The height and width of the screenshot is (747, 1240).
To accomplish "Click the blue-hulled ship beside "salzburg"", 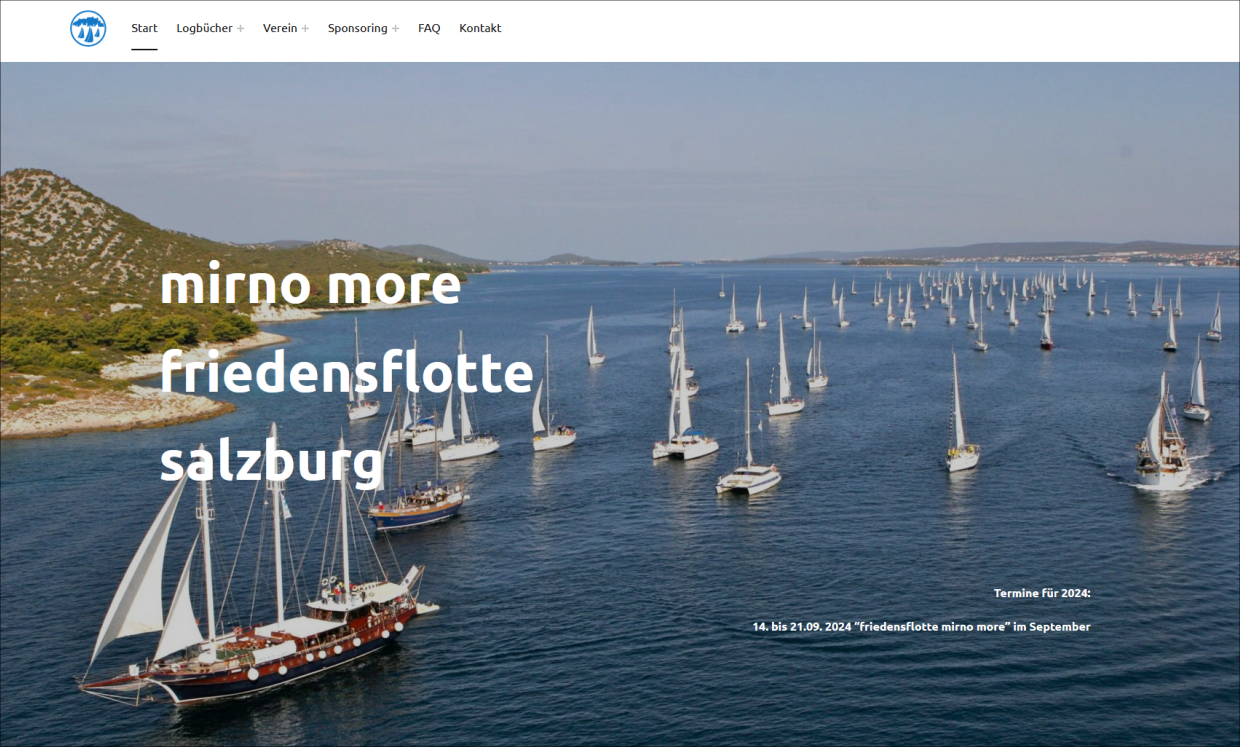I will click(416, 505).
